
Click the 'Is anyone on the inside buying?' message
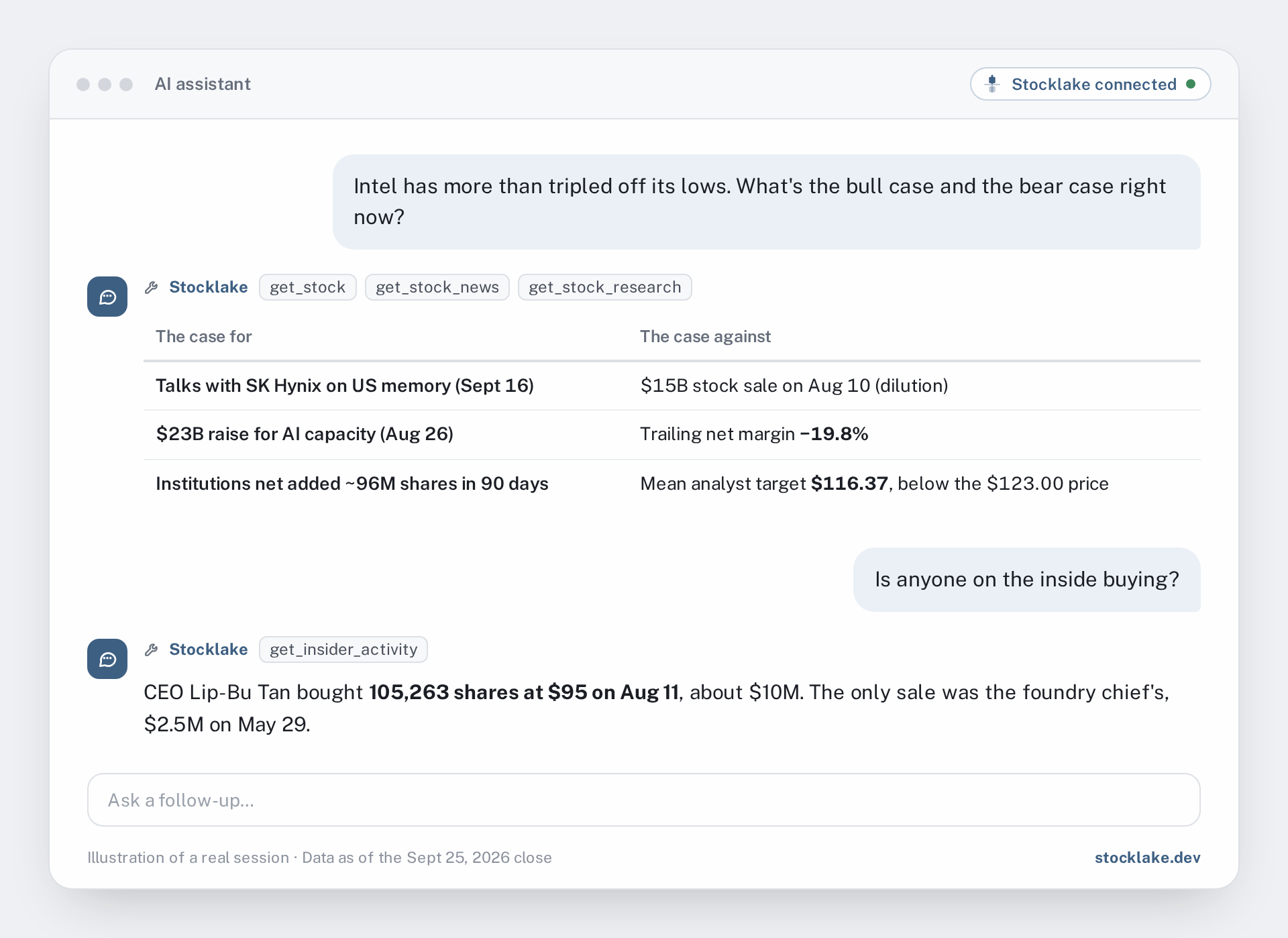[1026, 580]
